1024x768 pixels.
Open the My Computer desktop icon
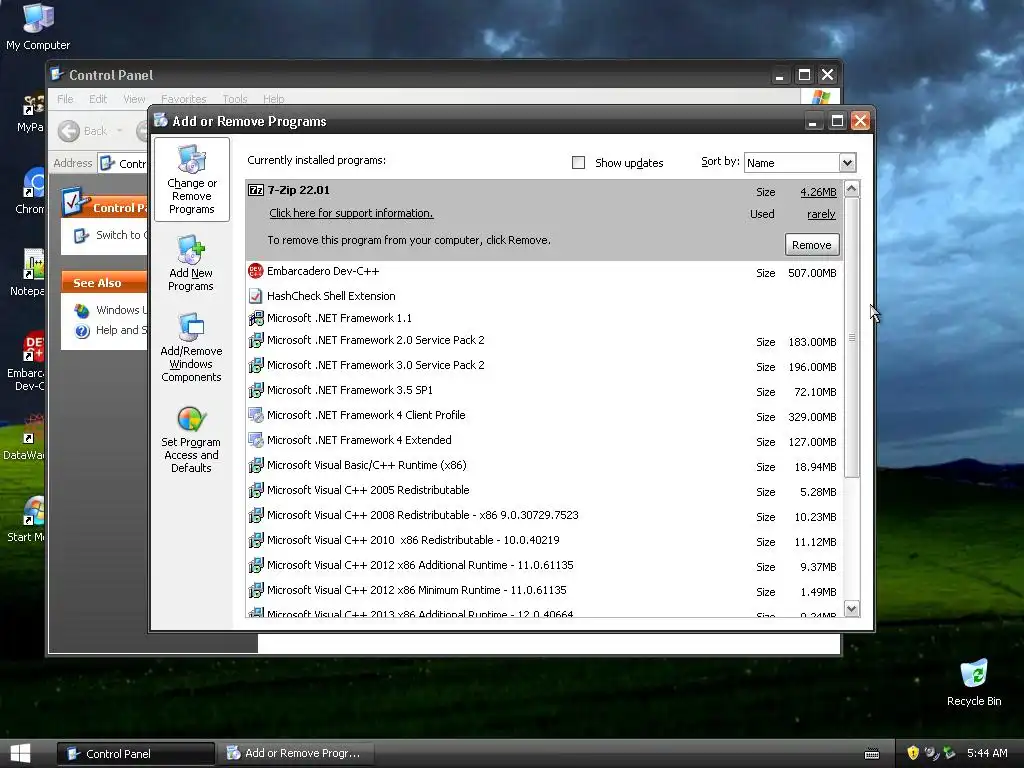[x=38, y=26]
